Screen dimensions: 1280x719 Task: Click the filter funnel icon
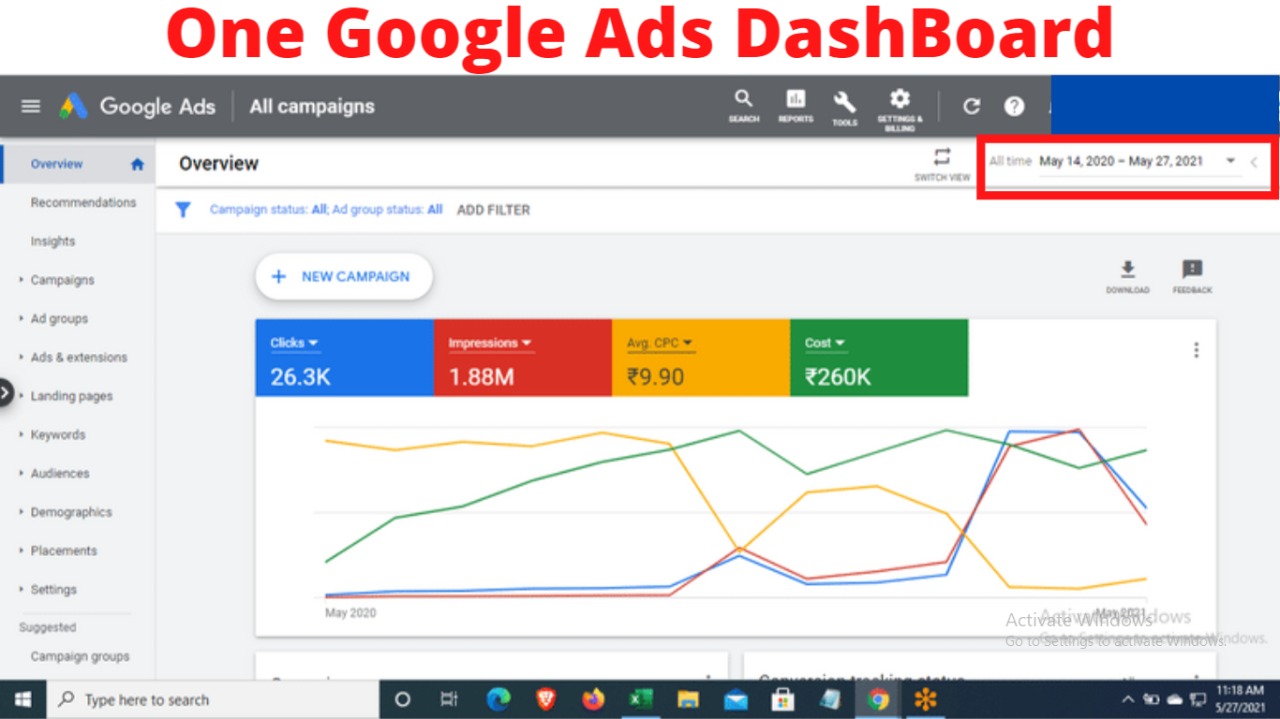coord(183,210)
